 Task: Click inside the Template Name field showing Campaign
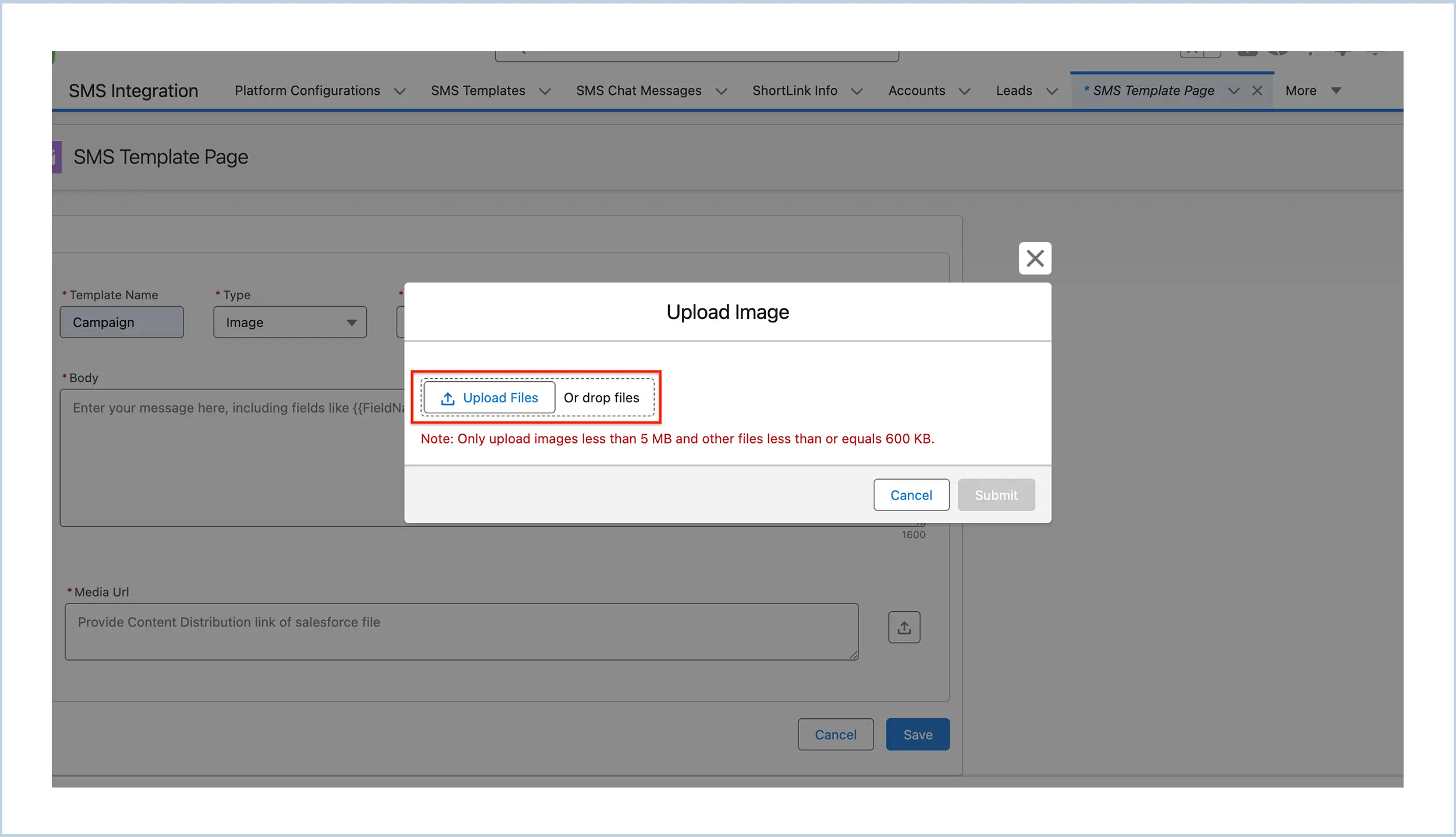click(x=122, y=322)
